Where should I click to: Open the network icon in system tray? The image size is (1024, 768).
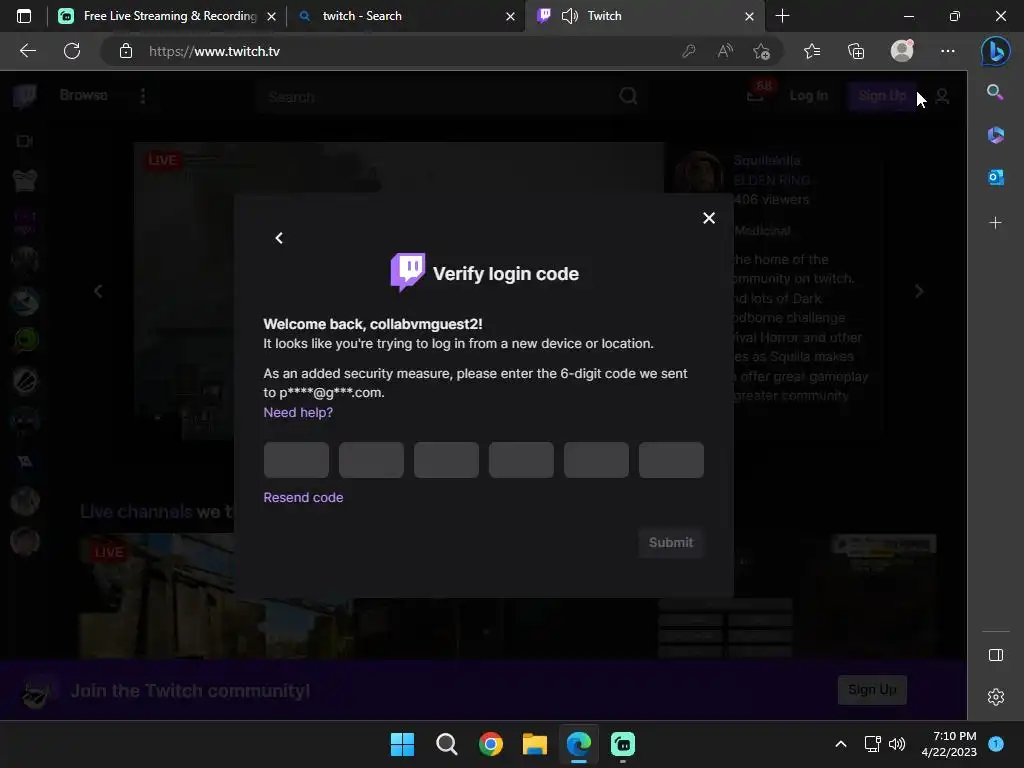point(872,744)
